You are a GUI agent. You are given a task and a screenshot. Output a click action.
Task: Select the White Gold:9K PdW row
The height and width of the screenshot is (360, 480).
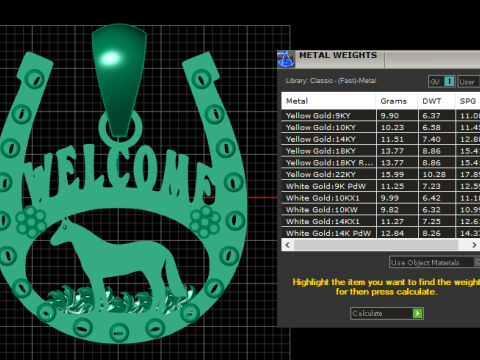[381, 186]
